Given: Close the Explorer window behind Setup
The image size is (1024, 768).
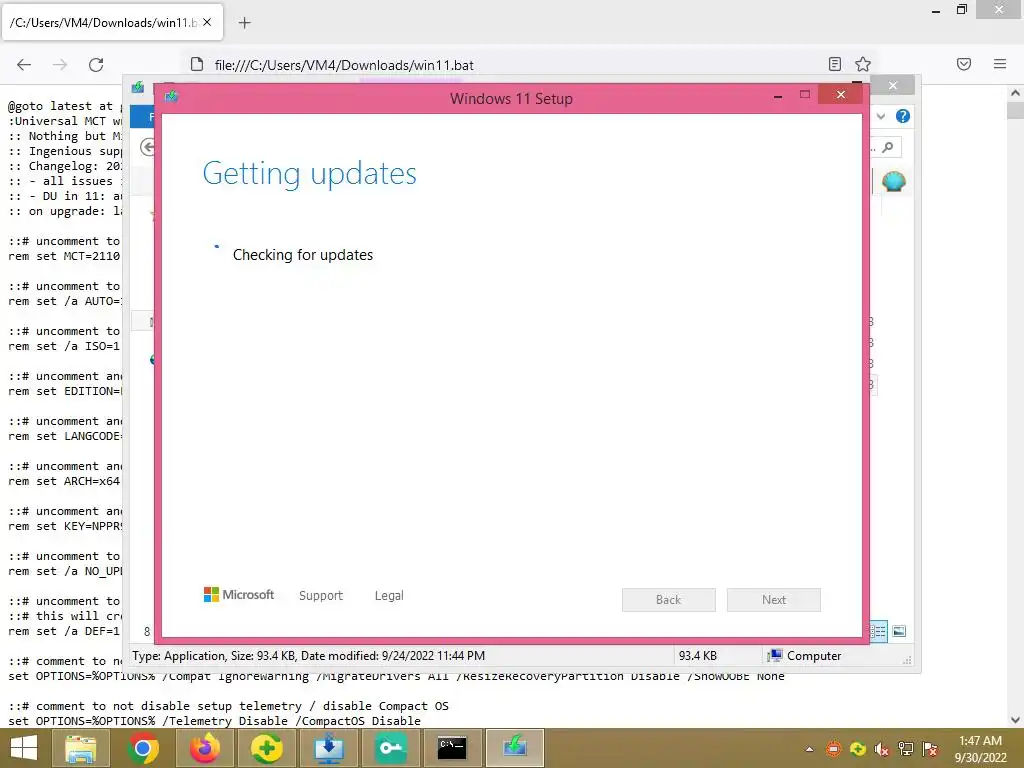Looking at the screenshot, I should pyautogui.click(x=893, y=86).
